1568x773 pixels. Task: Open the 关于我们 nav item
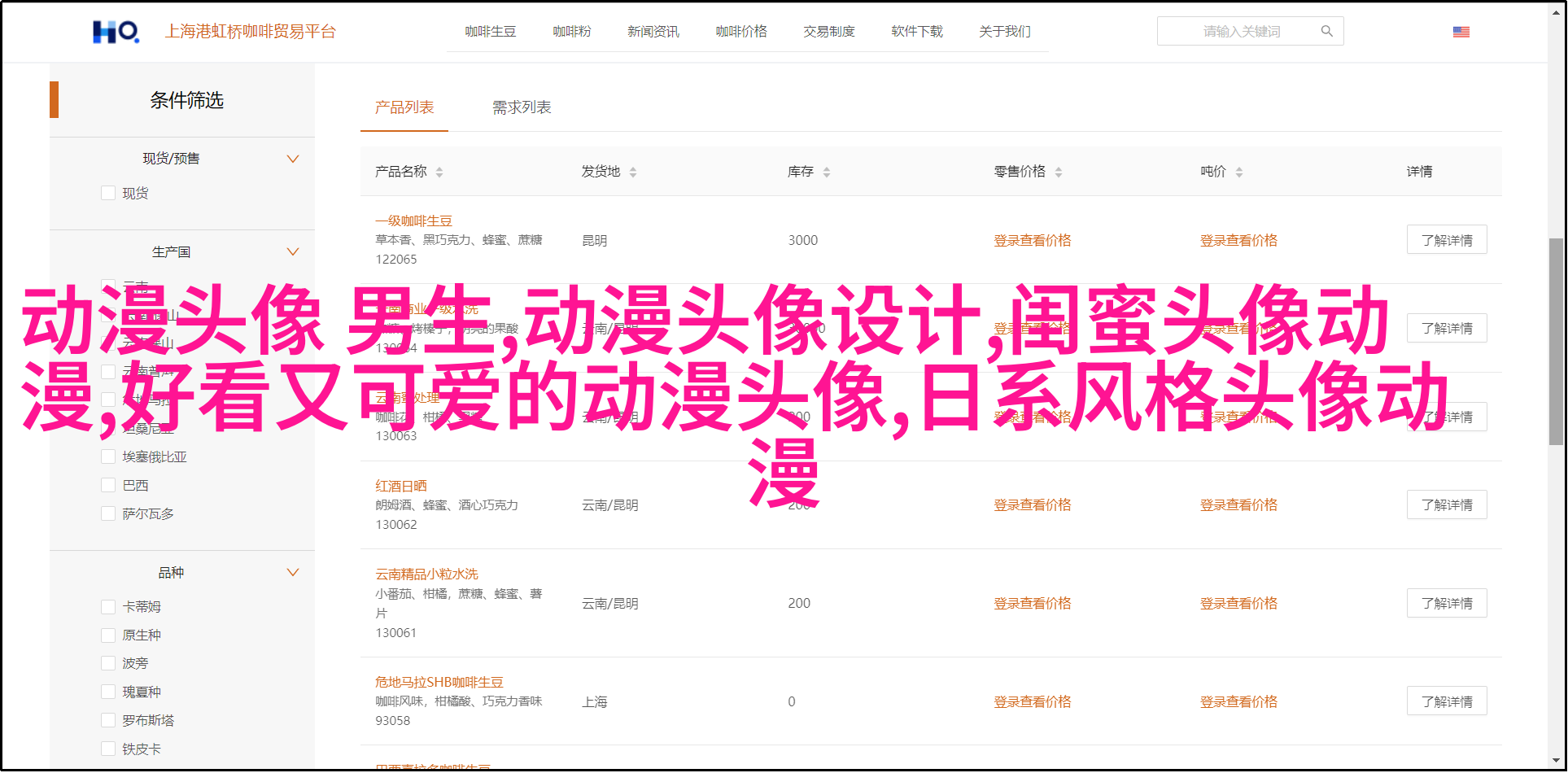(1005, 32)
